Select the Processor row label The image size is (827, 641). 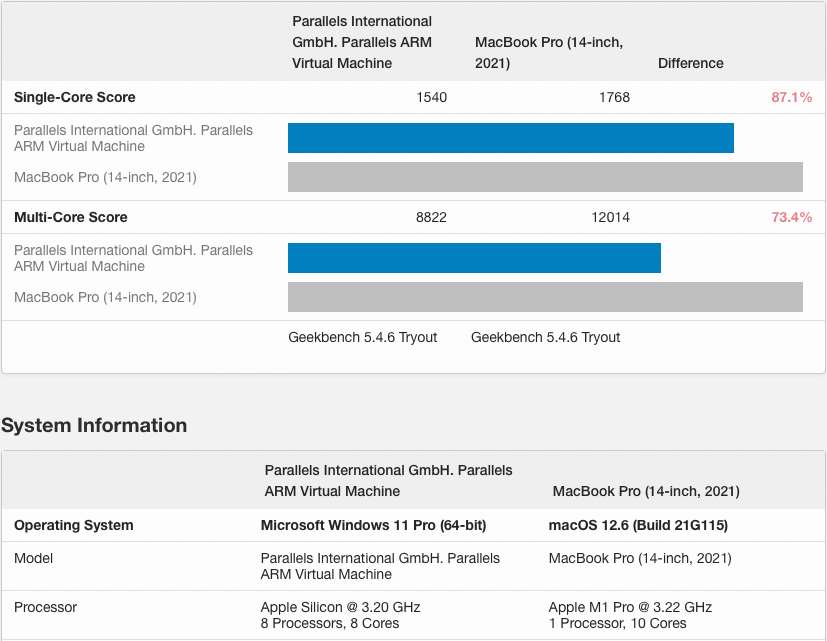(45, 607)
